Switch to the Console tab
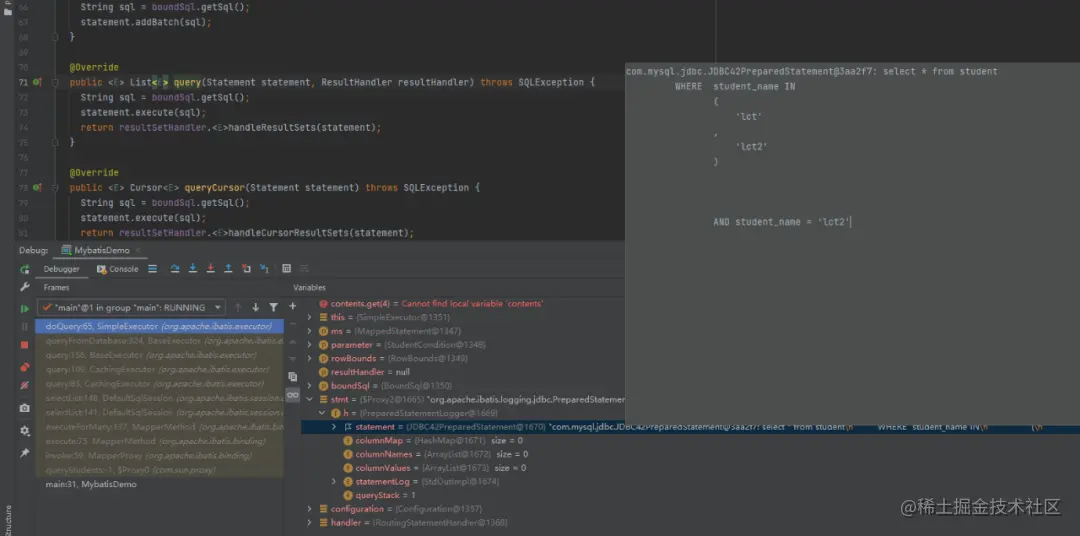 pyautogui.click(x=118, y=269)
